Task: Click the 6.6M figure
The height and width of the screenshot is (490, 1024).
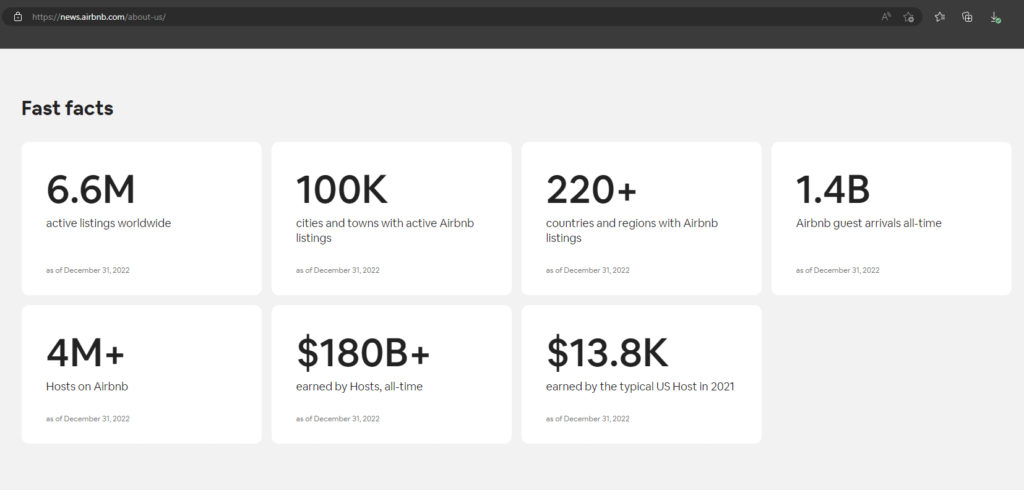Action: point(90,189)
